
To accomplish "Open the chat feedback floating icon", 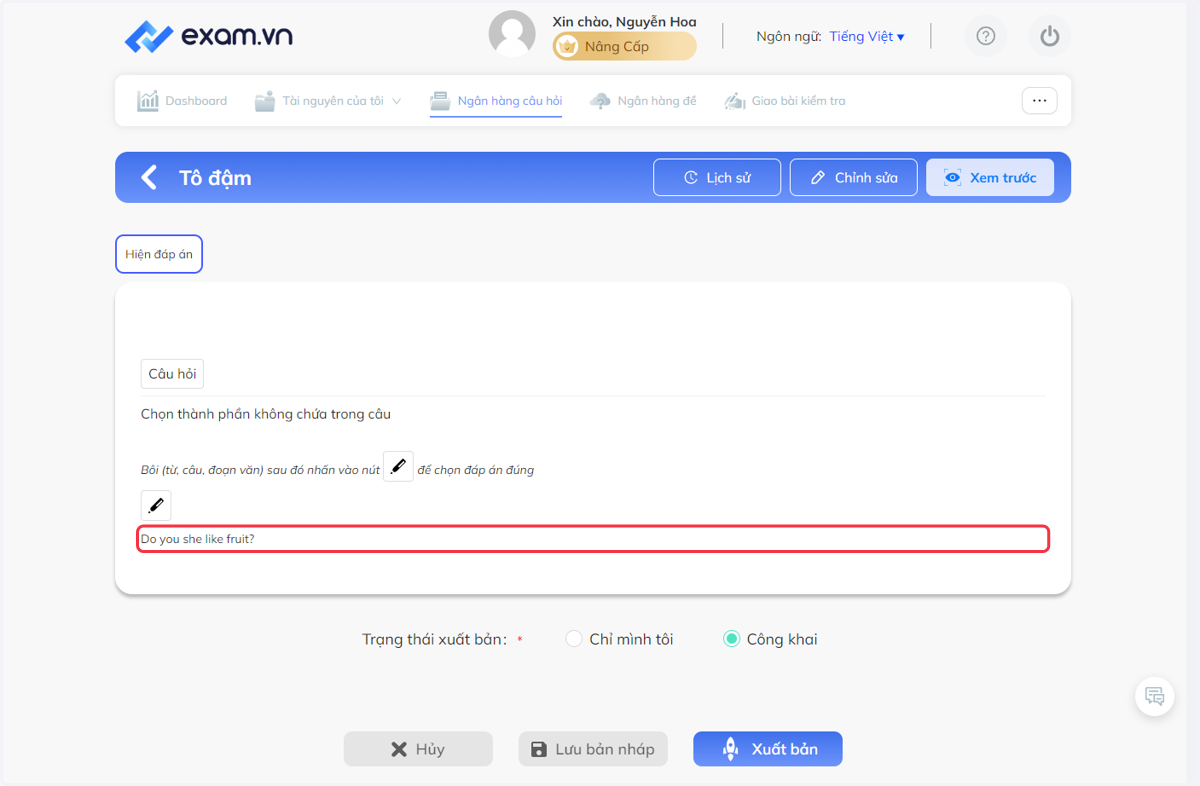I will (x=1154, y=697).
